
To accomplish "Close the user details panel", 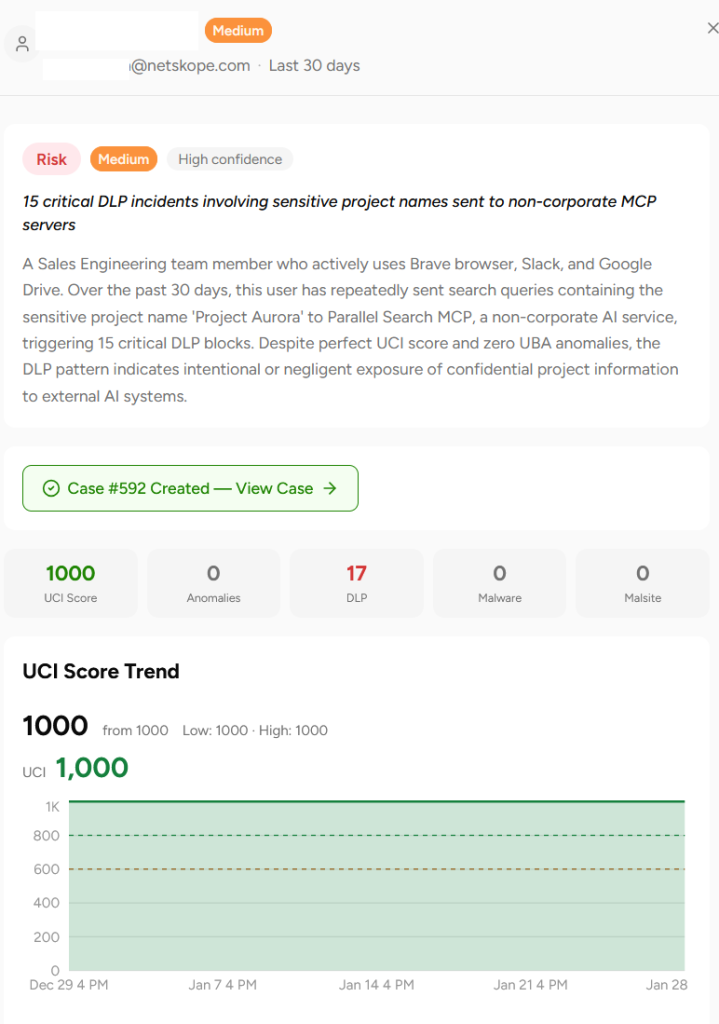I will tap(712, 28).
